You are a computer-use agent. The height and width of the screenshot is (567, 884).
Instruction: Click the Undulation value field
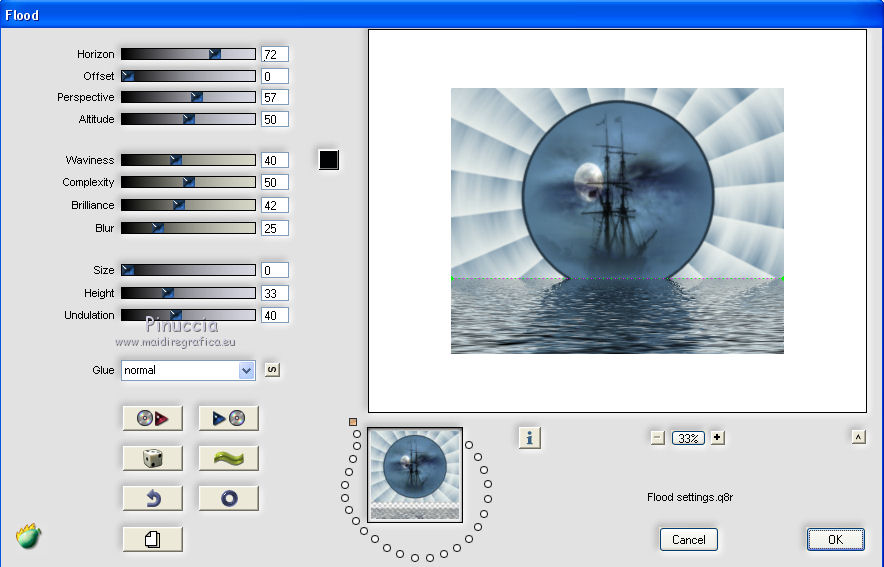coord(275,315)
